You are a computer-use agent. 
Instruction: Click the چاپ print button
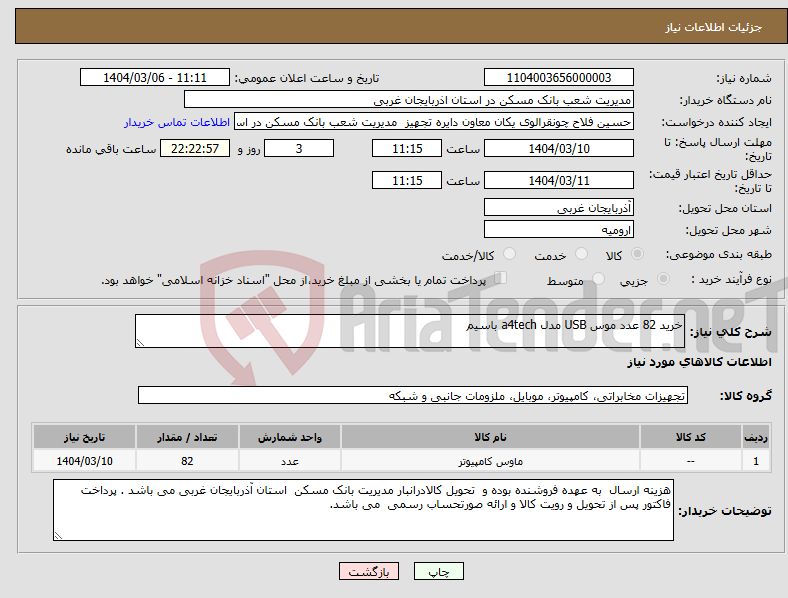tap(439, 571)
